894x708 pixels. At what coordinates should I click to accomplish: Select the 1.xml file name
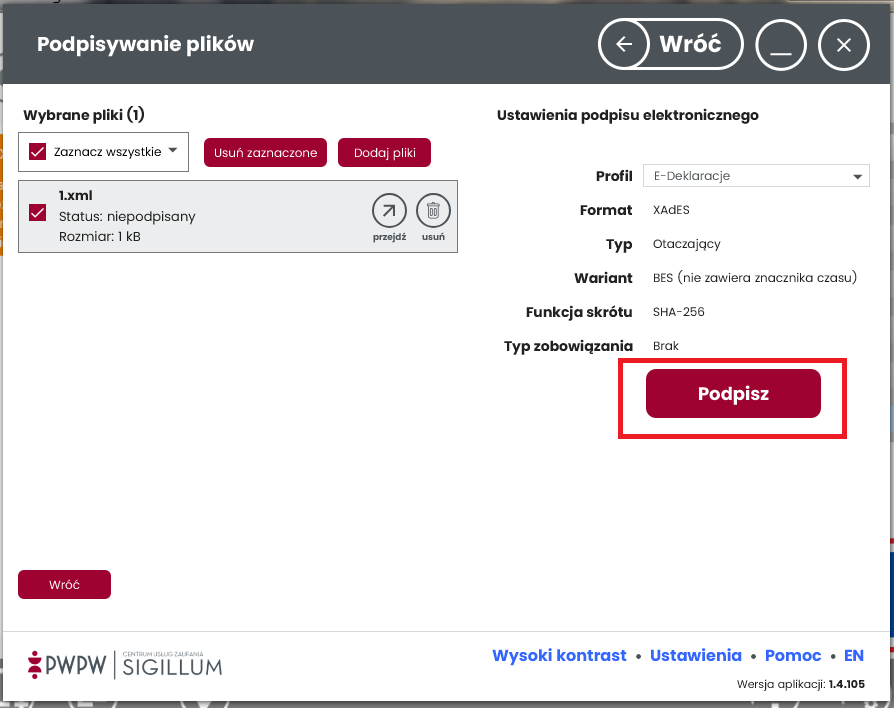[x=76, y=196]
